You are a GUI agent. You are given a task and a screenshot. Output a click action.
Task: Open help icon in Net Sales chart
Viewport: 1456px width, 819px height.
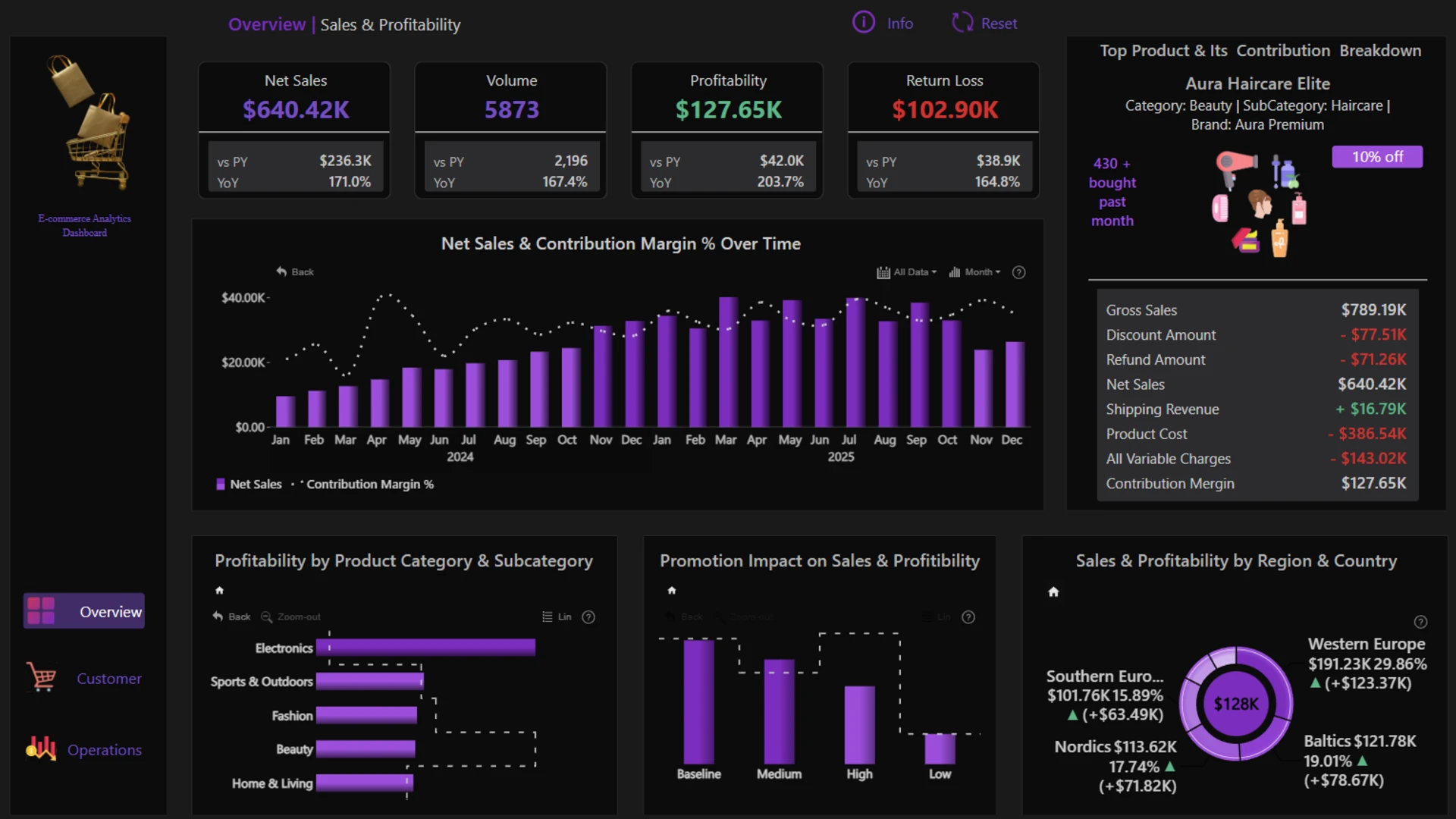pyautogui.click(x=1019, y=272)
